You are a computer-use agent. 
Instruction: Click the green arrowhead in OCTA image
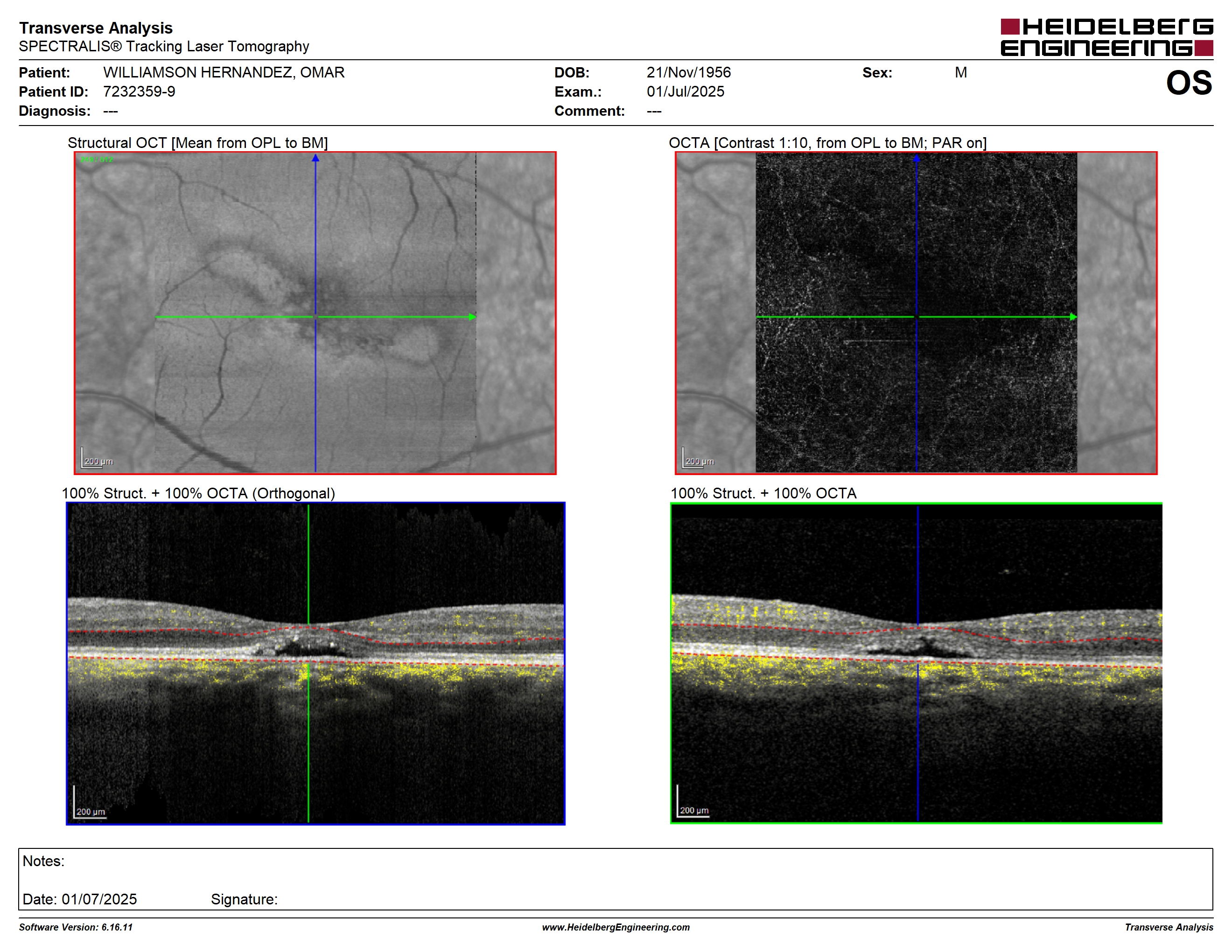(1073, 317)
